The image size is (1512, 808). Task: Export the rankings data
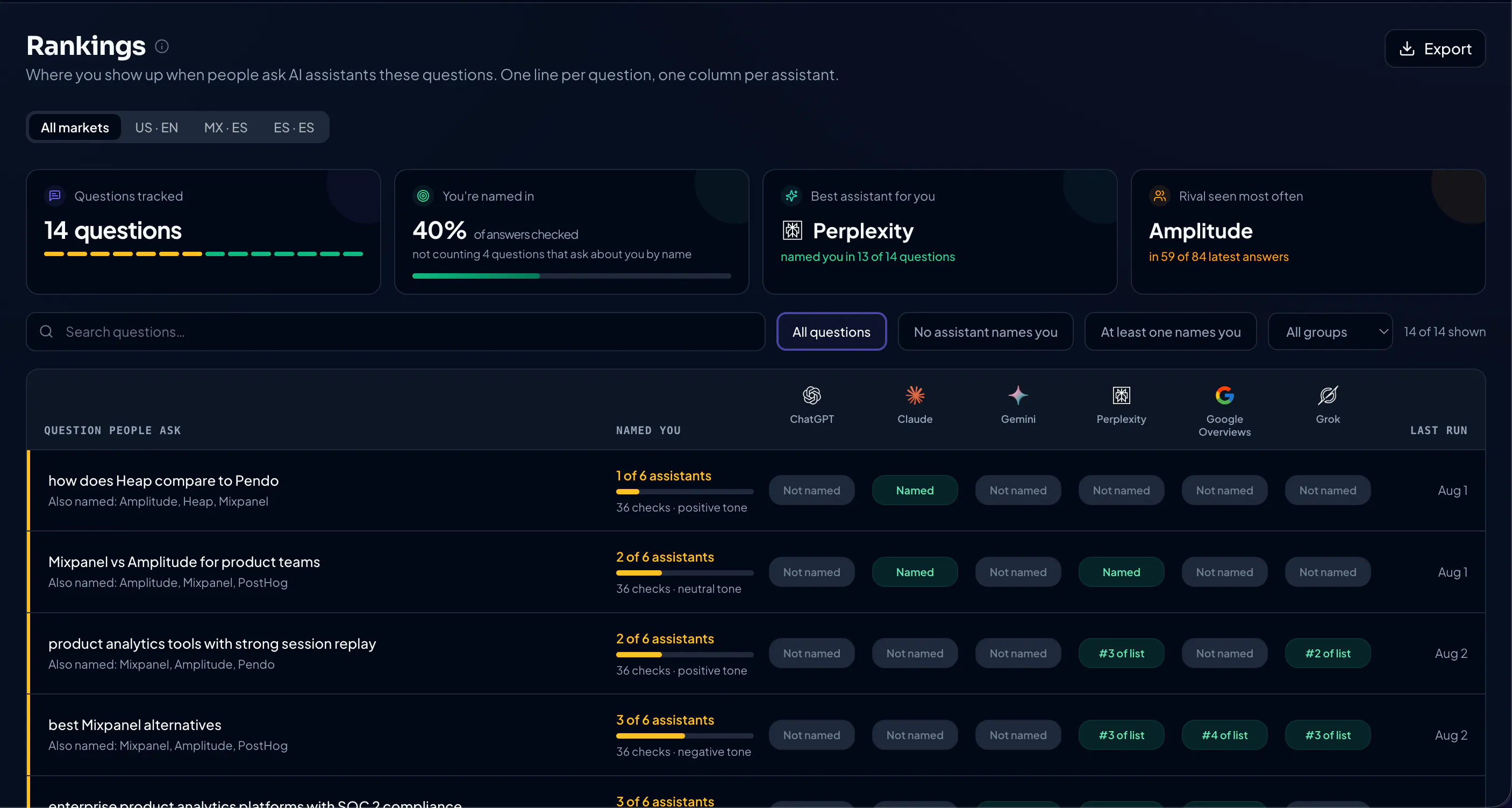(x=1435, y=49)
